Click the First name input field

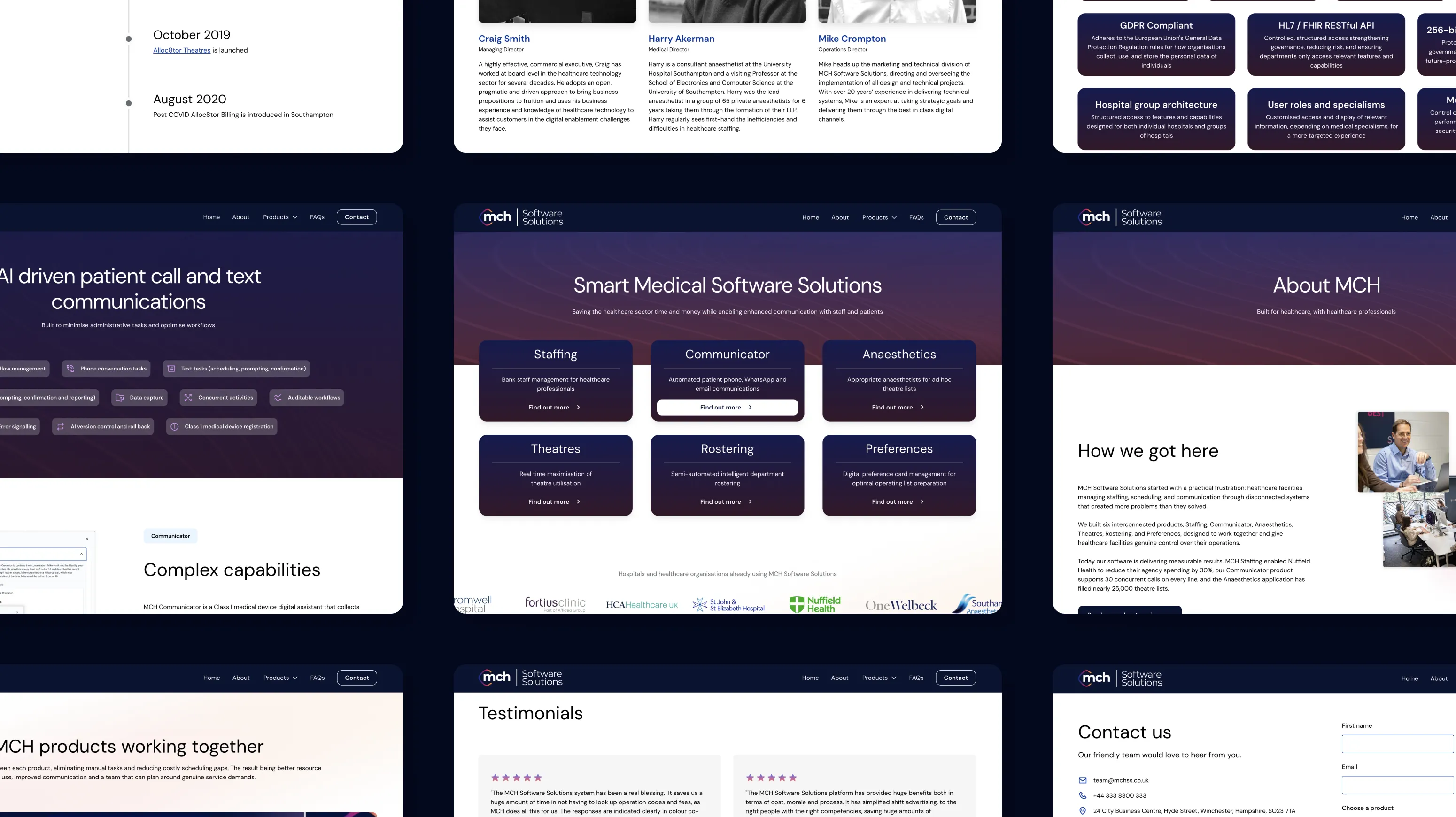pyautogui.click(x=1397, y=744)
